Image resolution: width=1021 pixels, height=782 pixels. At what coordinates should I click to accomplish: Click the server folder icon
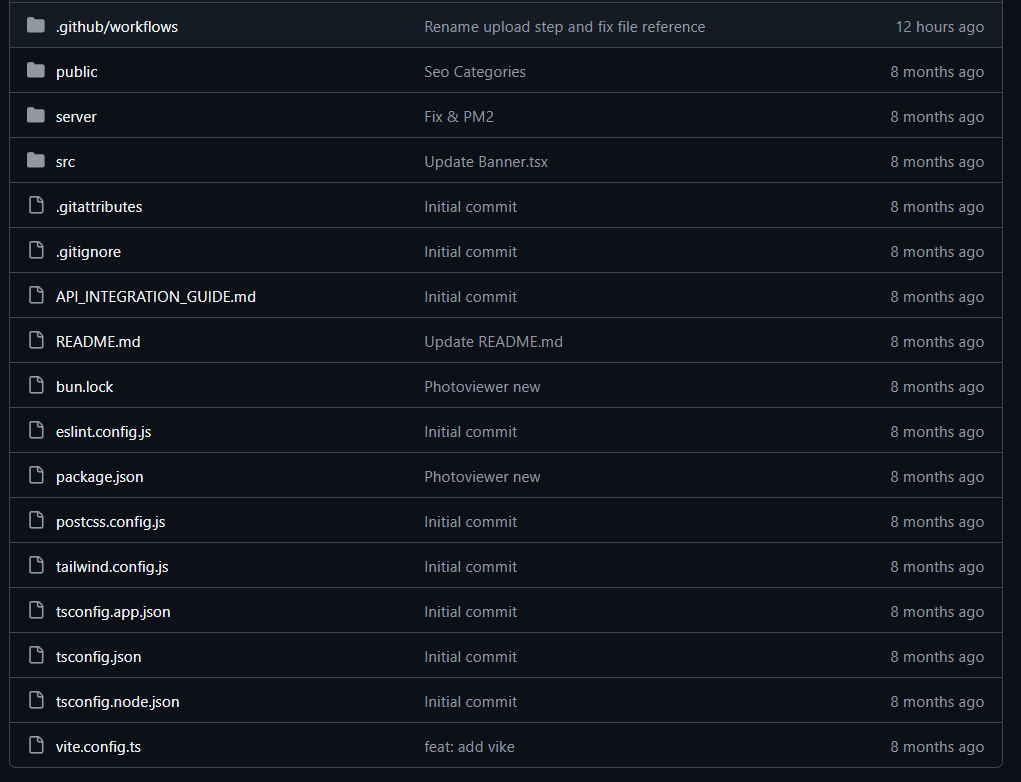[x=37, y=116]
